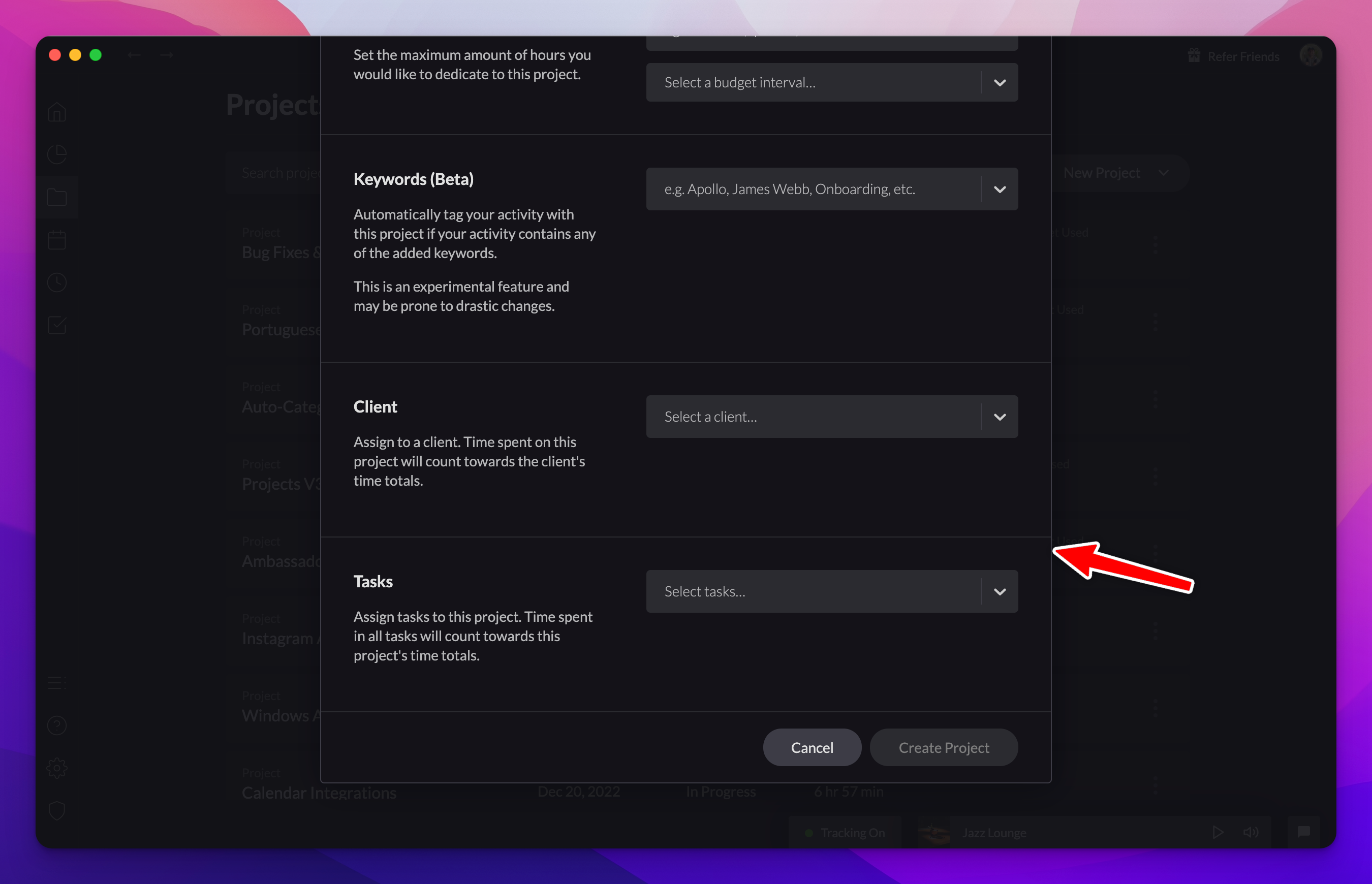Open the Calendar Integrations project row
Image resolution: width=1372 pixels, height=884 pixels.
[319, 792]
